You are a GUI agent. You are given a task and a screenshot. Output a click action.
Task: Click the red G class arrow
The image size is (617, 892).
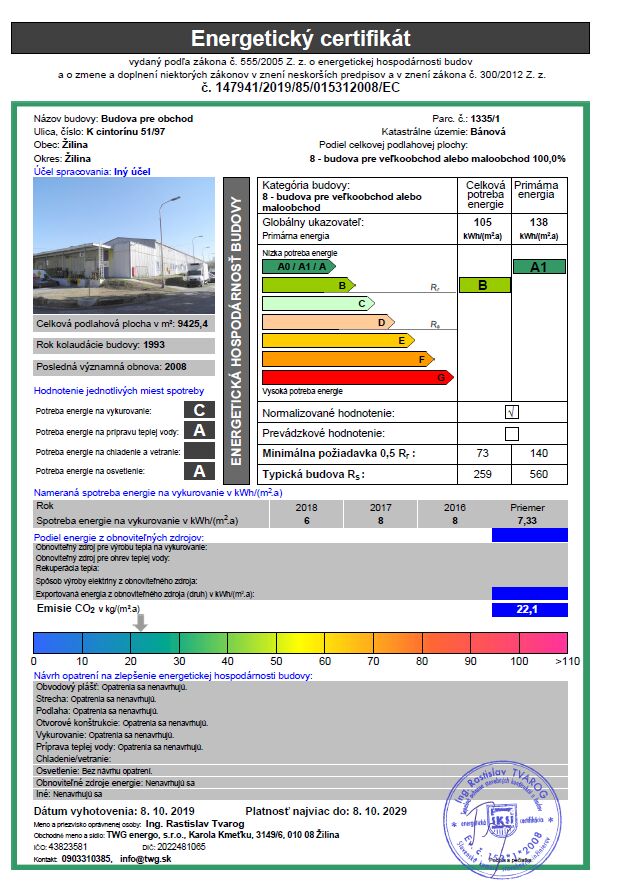[358, 377]
